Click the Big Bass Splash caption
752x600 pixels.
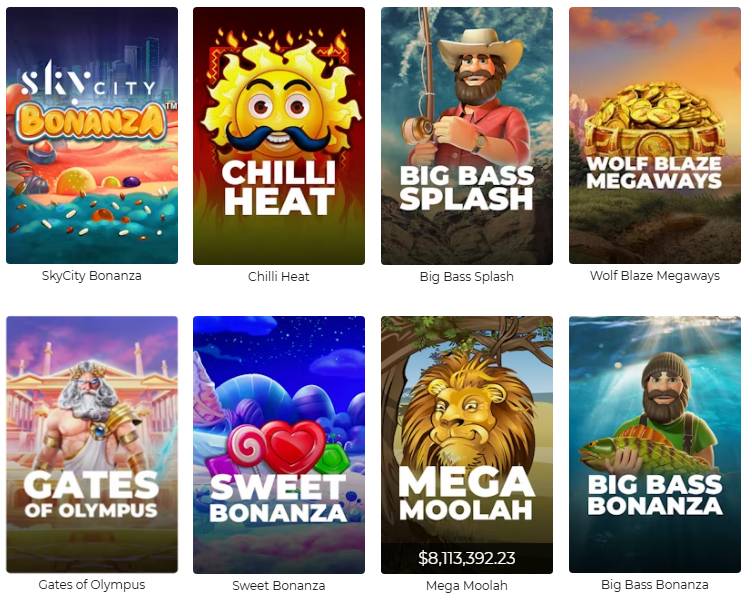click(467, 276)
